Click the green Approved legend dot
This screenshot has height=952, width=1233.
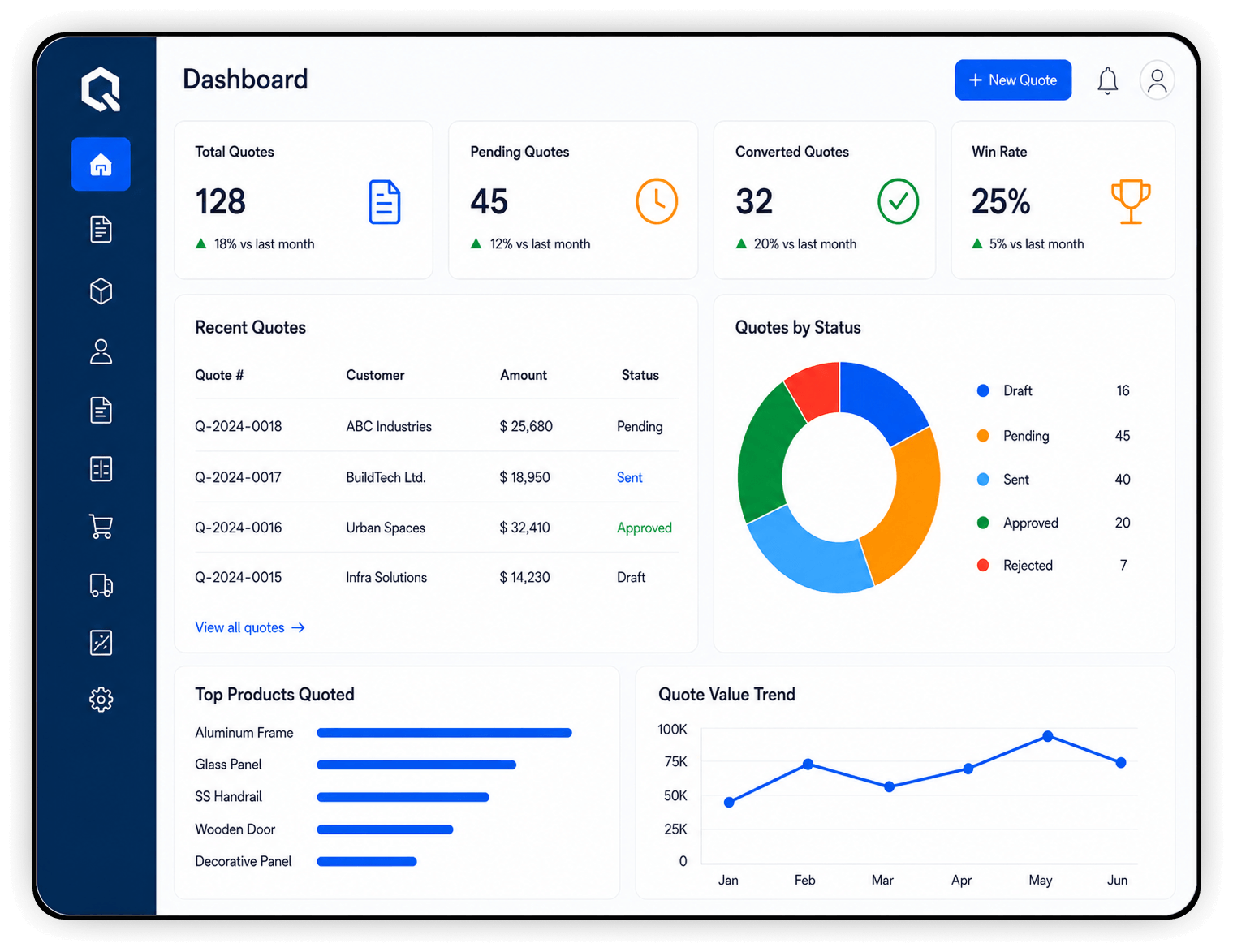click(x=983, y=523)
